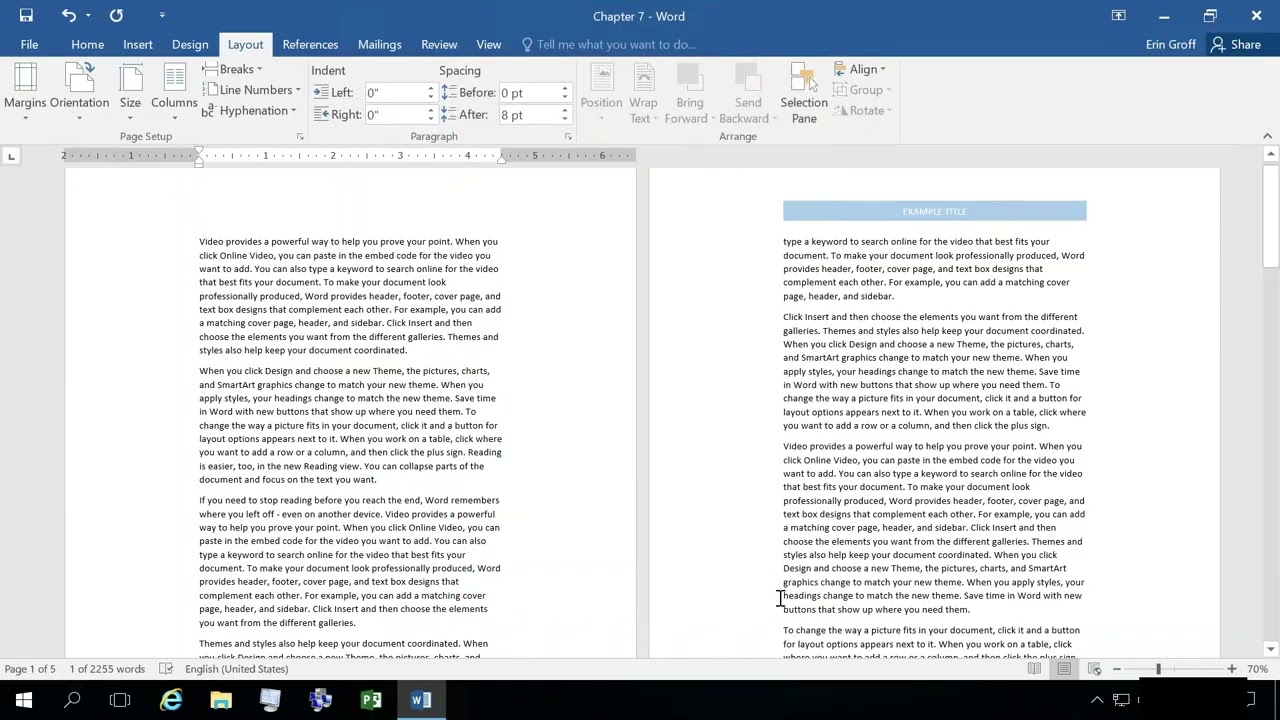Adjust the zoom slider handle
The height and width of the screenshot is (720, 1280).
coord(1158,669)
